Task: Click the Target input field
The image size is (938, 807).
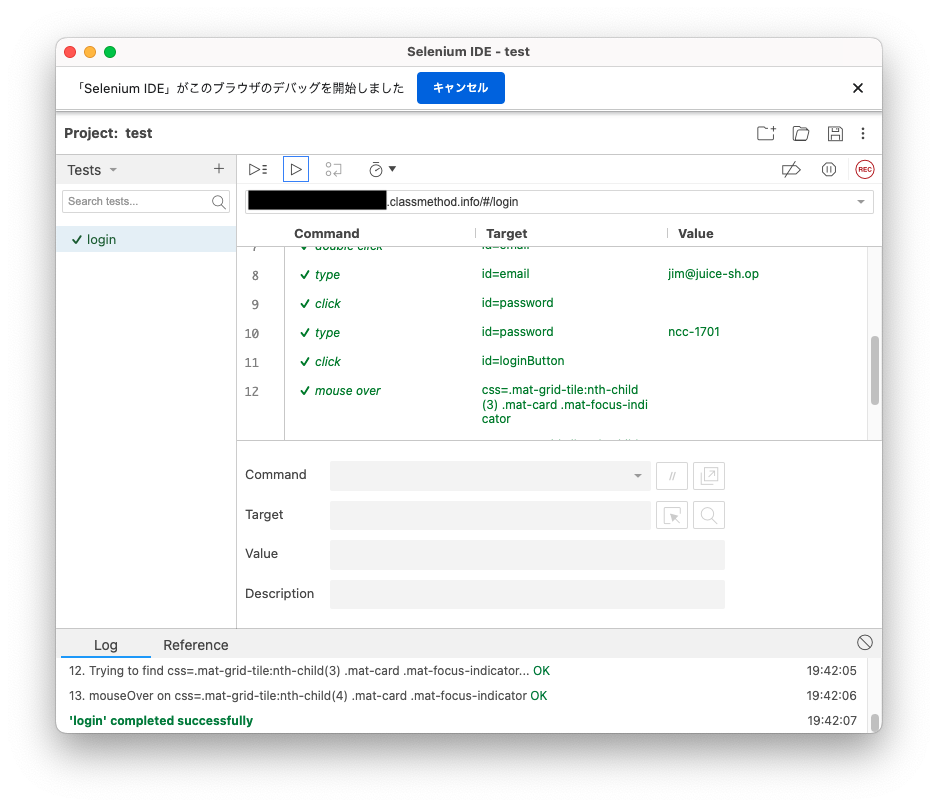Action: pyautogui.click(x=490, y=515)
